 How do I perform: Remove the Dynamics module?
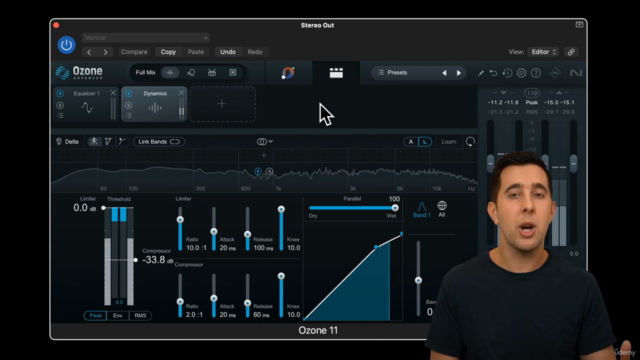tap(181, 93)
